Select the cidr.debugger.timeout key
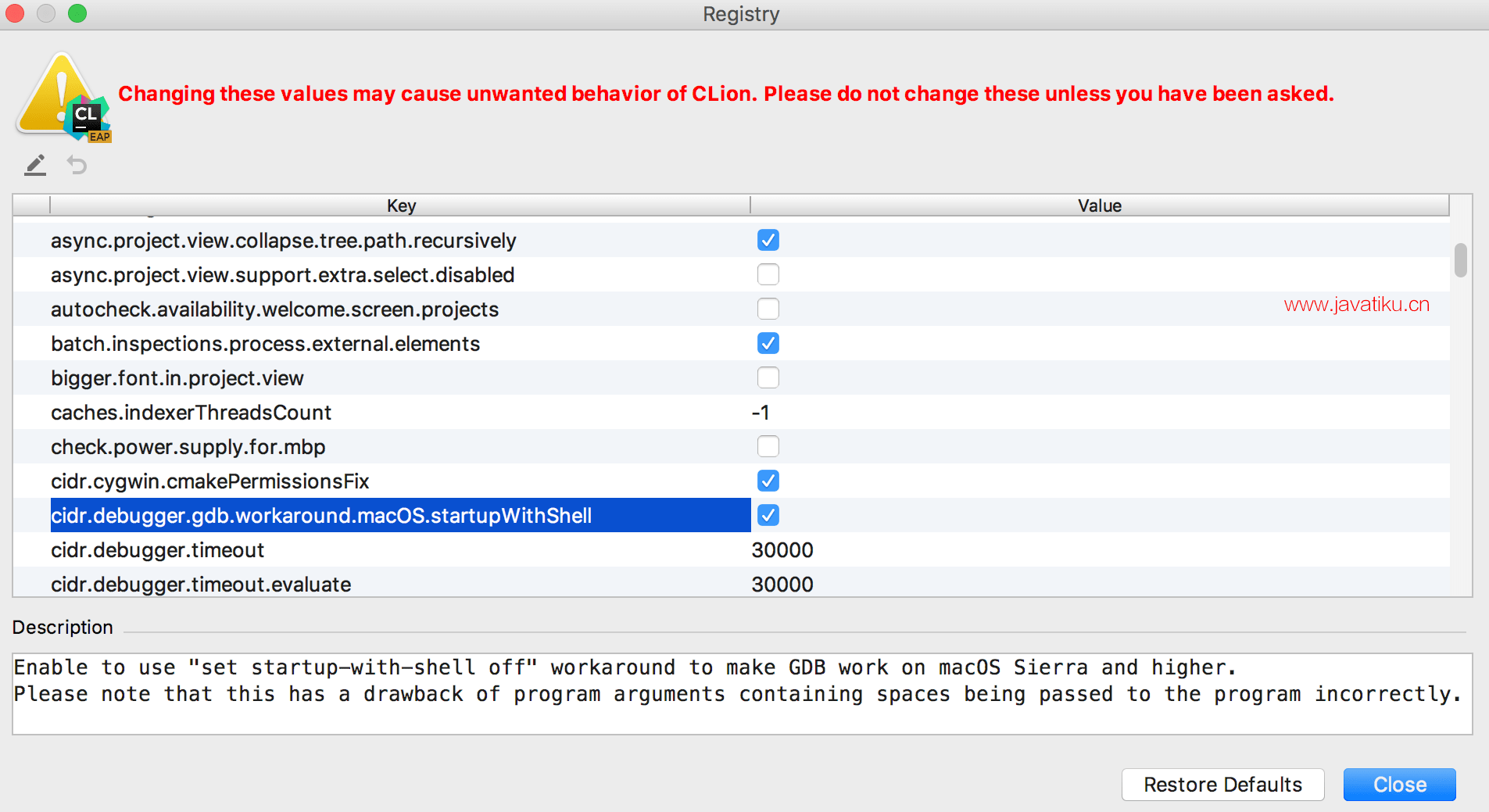This screenshot has width=1489, height=812. 157,549
